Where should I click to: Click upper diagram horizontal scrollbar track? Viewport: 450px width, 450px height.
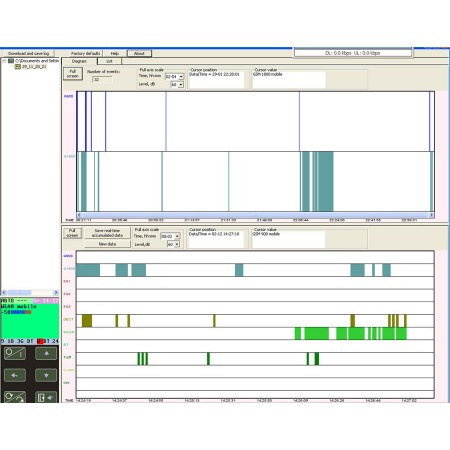[x=255, y=215]
